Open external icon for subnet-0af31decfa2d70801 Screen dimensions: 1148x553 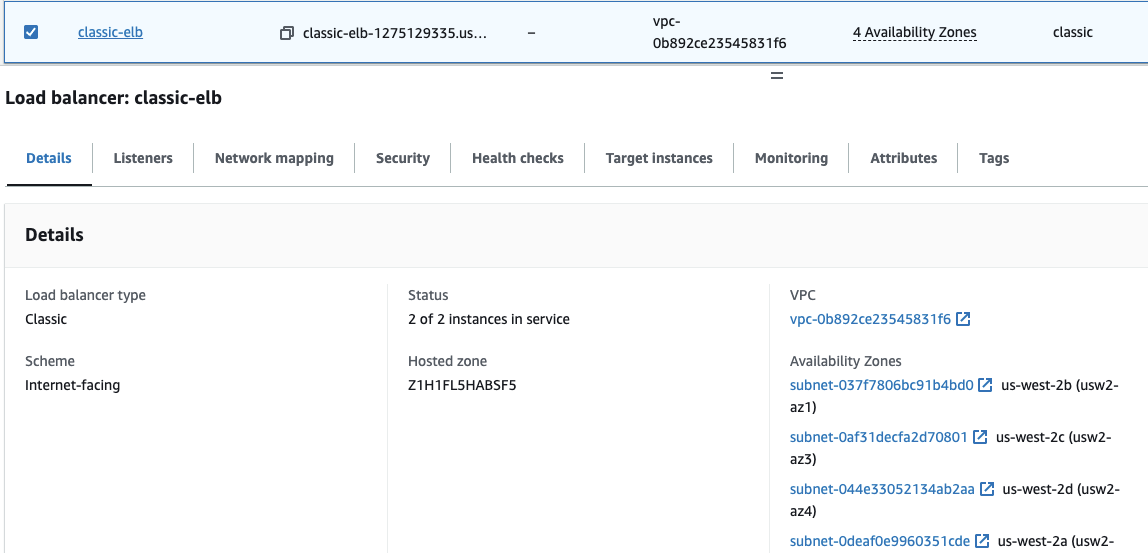980,437
